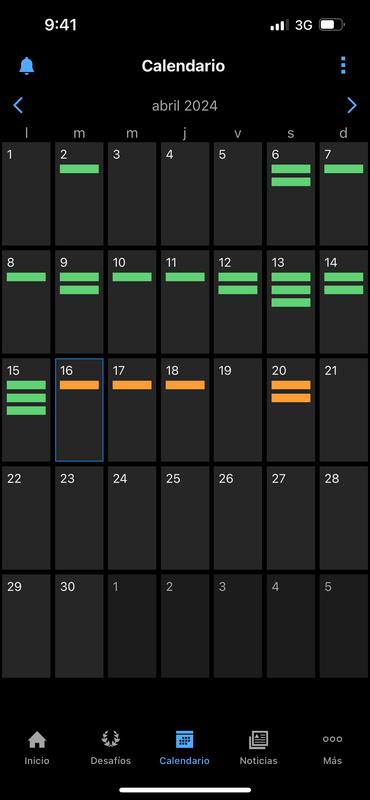This screenshot has height=800, width=370.
Task: Open the three-dot options menu
Action: [x=343, y=65]
